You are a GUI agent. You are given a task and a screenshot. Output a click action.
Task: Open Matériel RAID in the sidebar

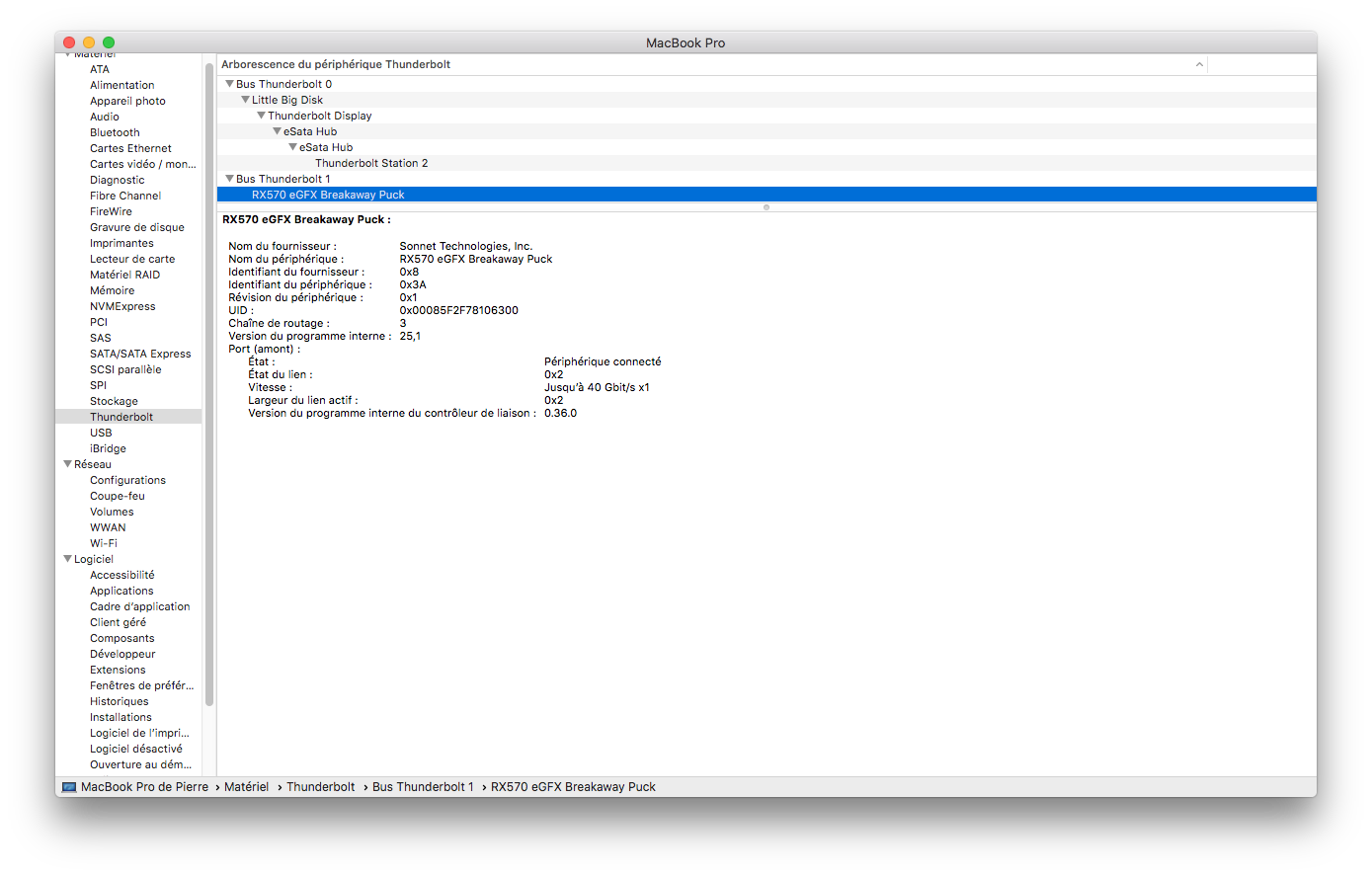[x=124, y=275]
